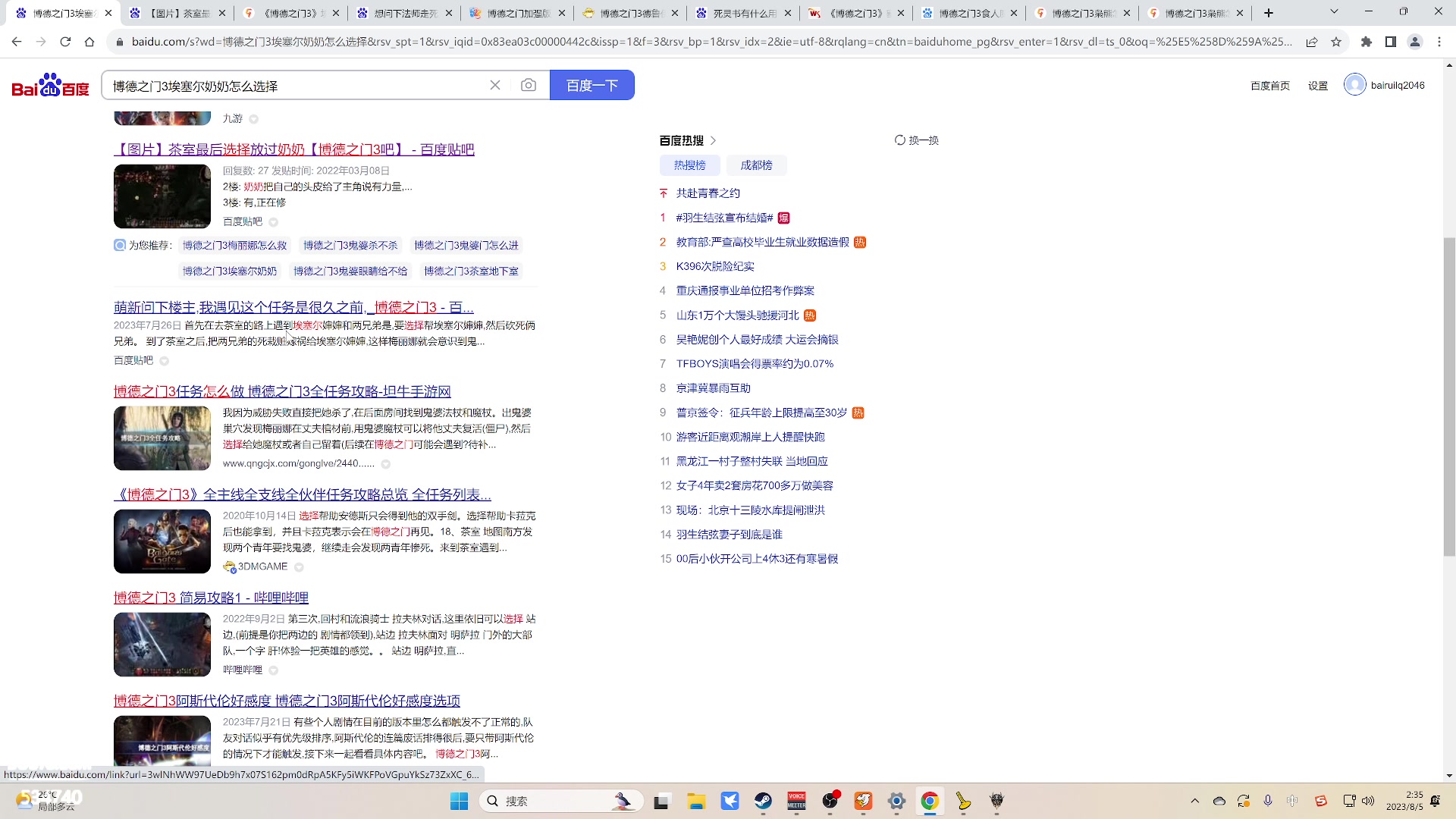Select the 热搜榜 tab
1456x819 pixels.
tap(689, 165)
